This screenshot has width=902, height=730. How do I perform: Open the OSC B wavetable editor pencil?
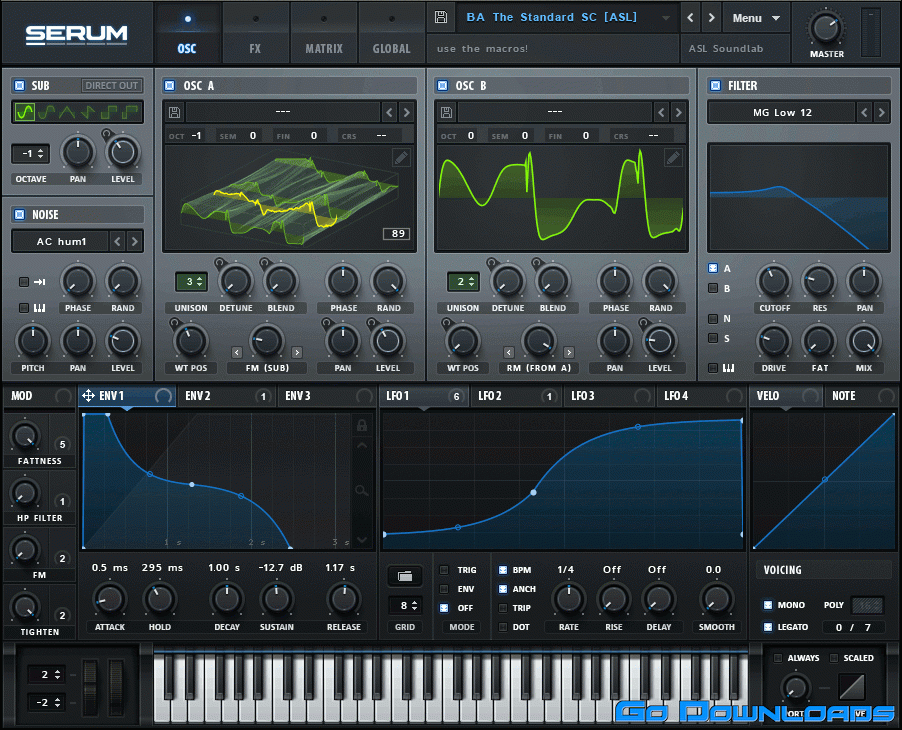(x=673, y=157)
